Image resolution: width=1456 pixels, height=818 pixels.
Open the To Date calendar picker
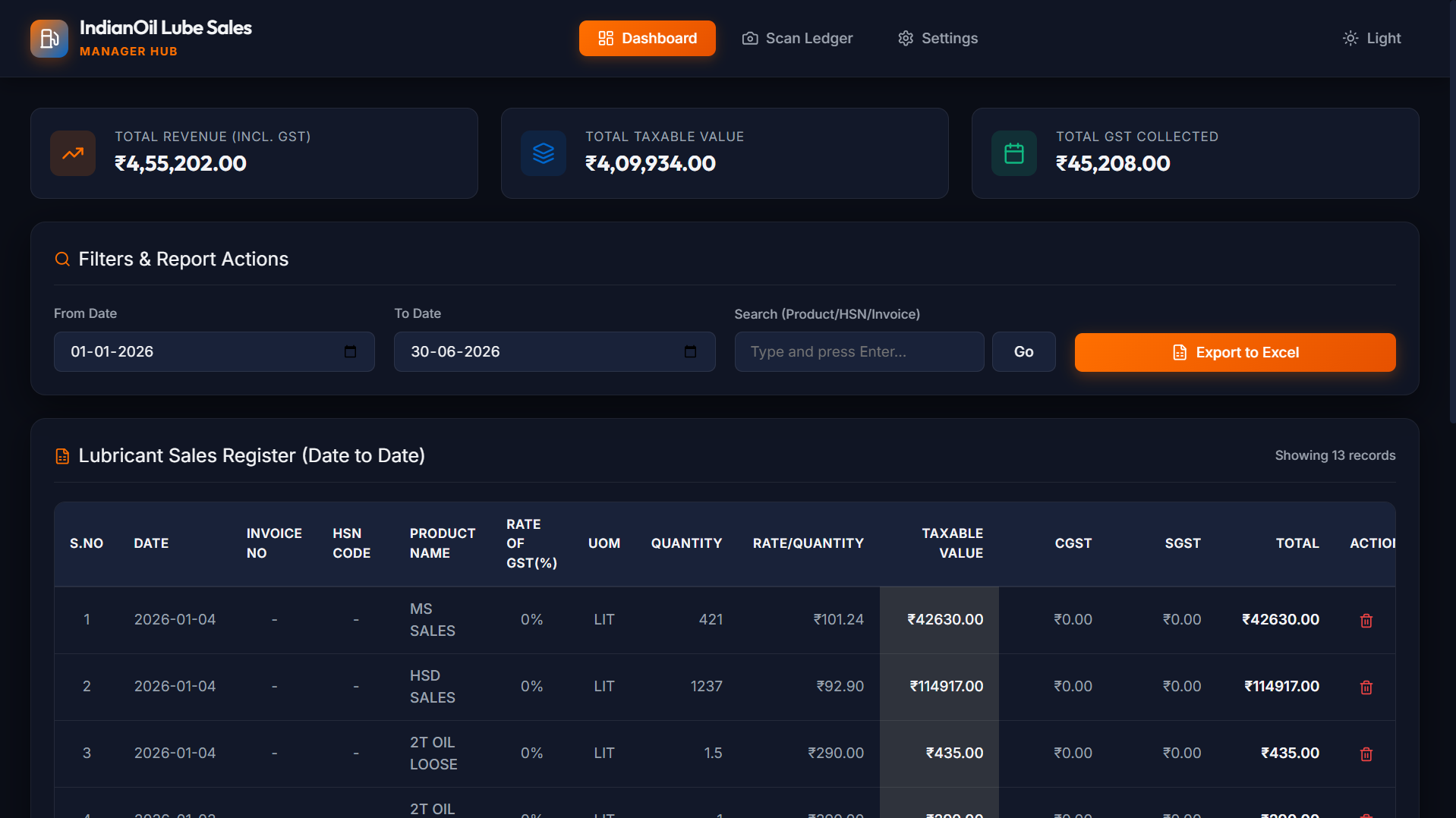(x=690, y=351)
